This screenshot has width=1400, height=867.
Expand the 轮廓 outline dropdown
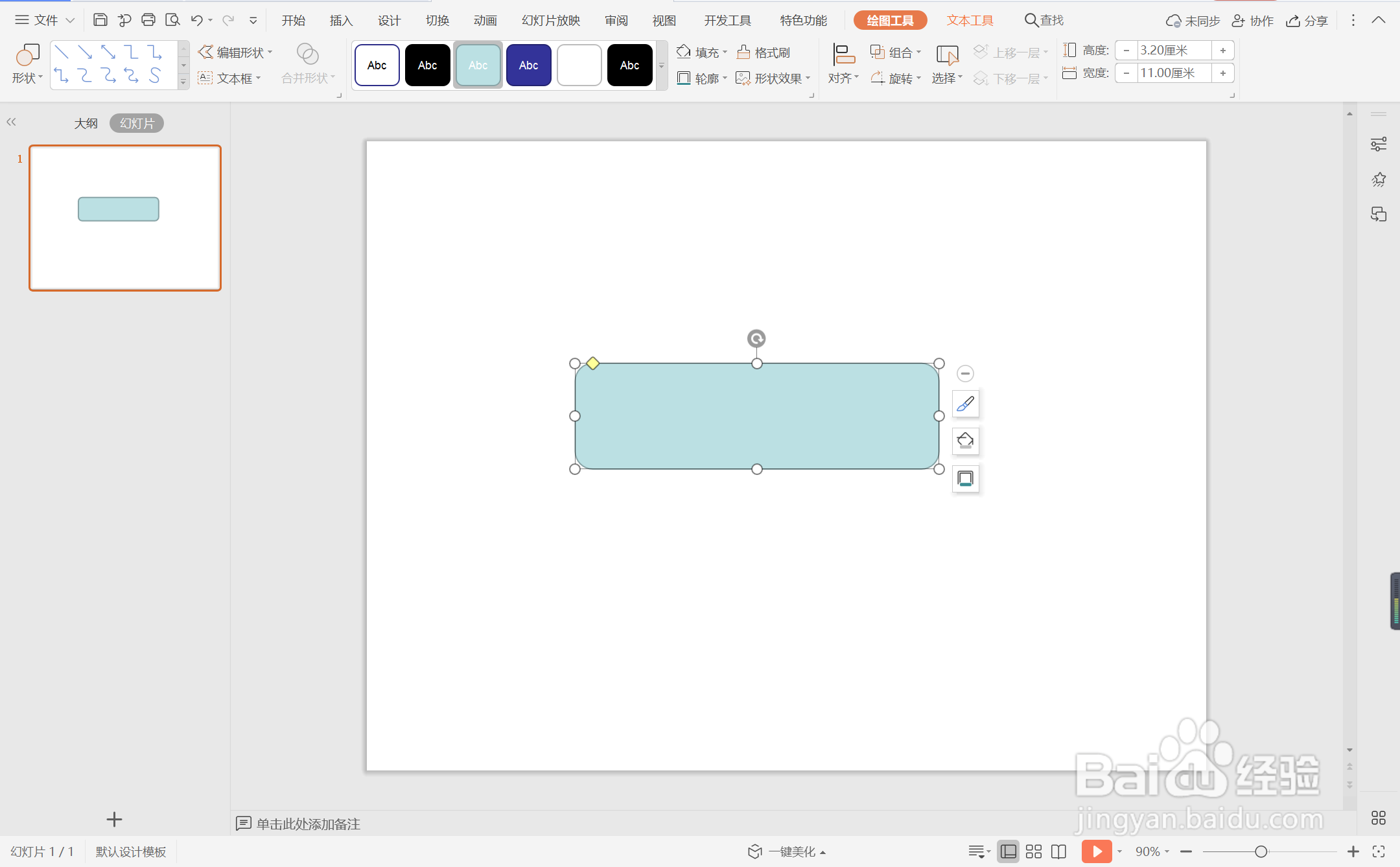(x=725, y=78)
